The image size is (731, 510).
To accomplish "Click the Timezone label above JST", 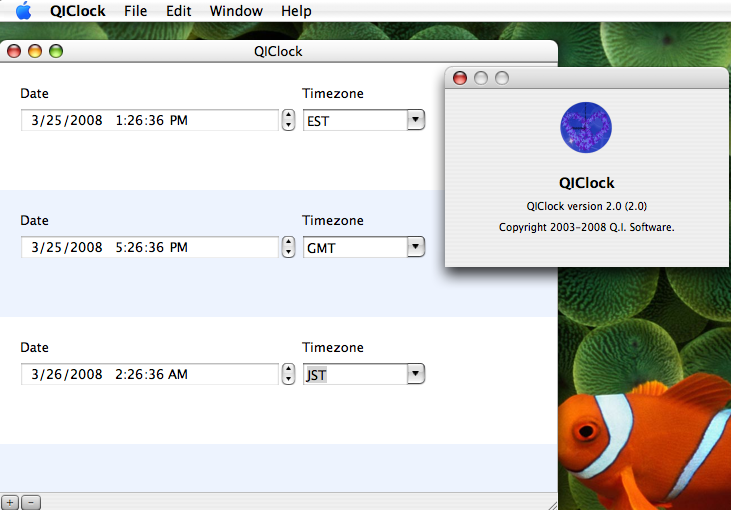I will 333,347.
